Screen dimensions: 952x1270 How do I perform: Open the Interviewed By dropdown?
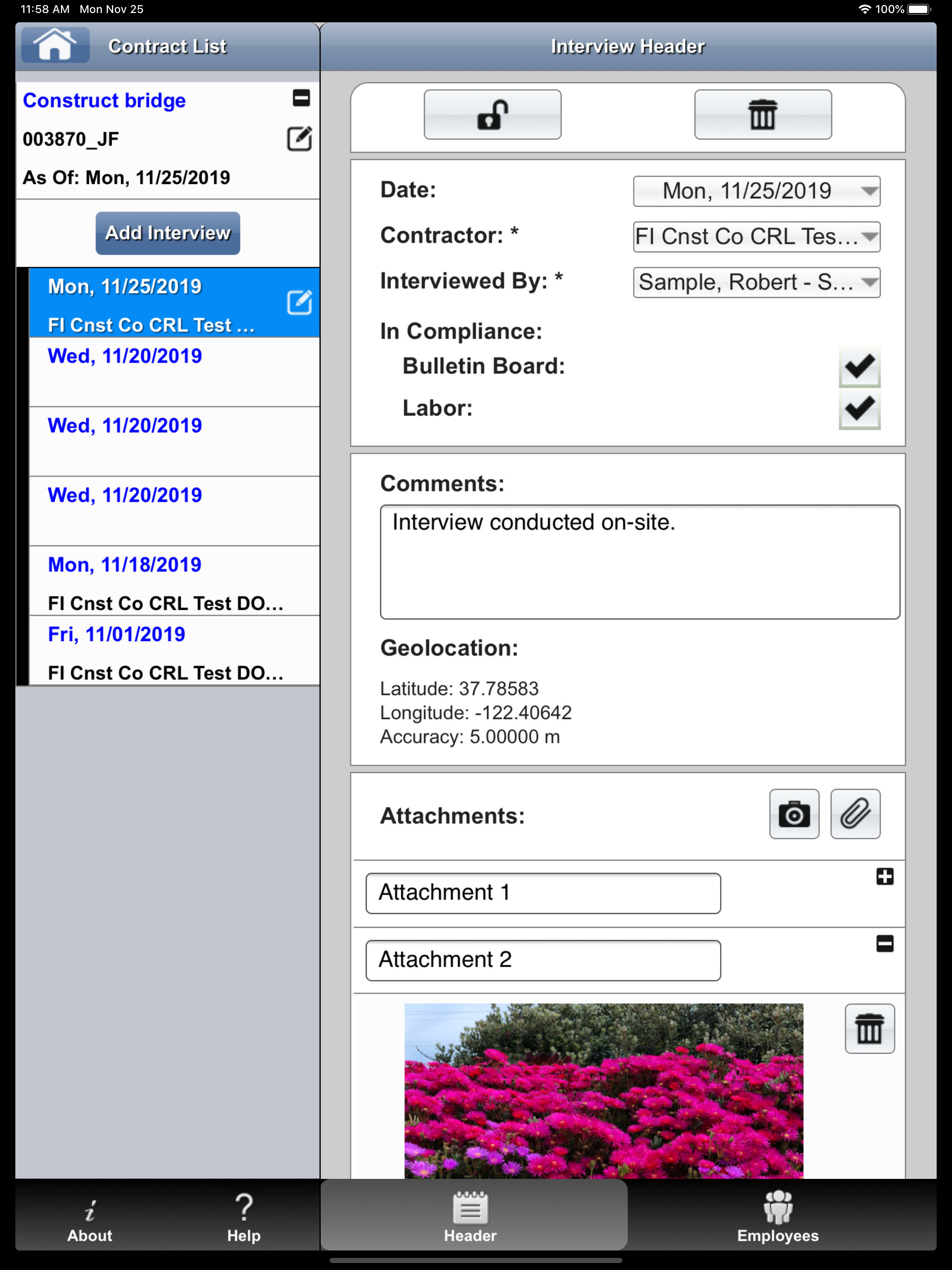pos(756,283)
